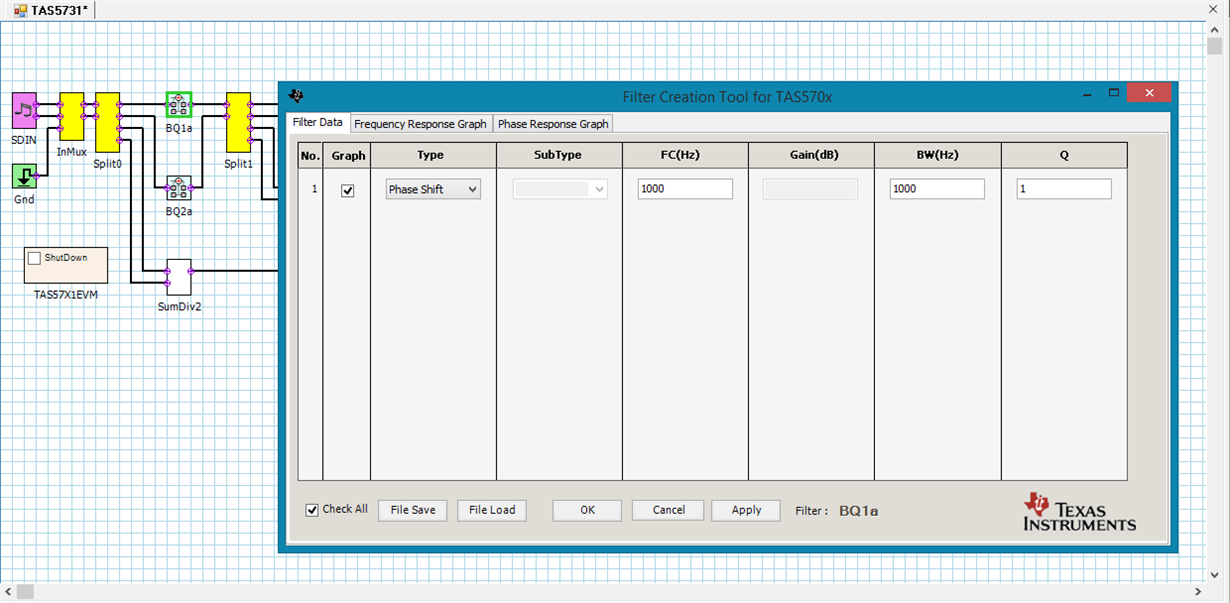This screenshot has width=1230, height=603.
Task: Click the File Save button
Action: 413,510
